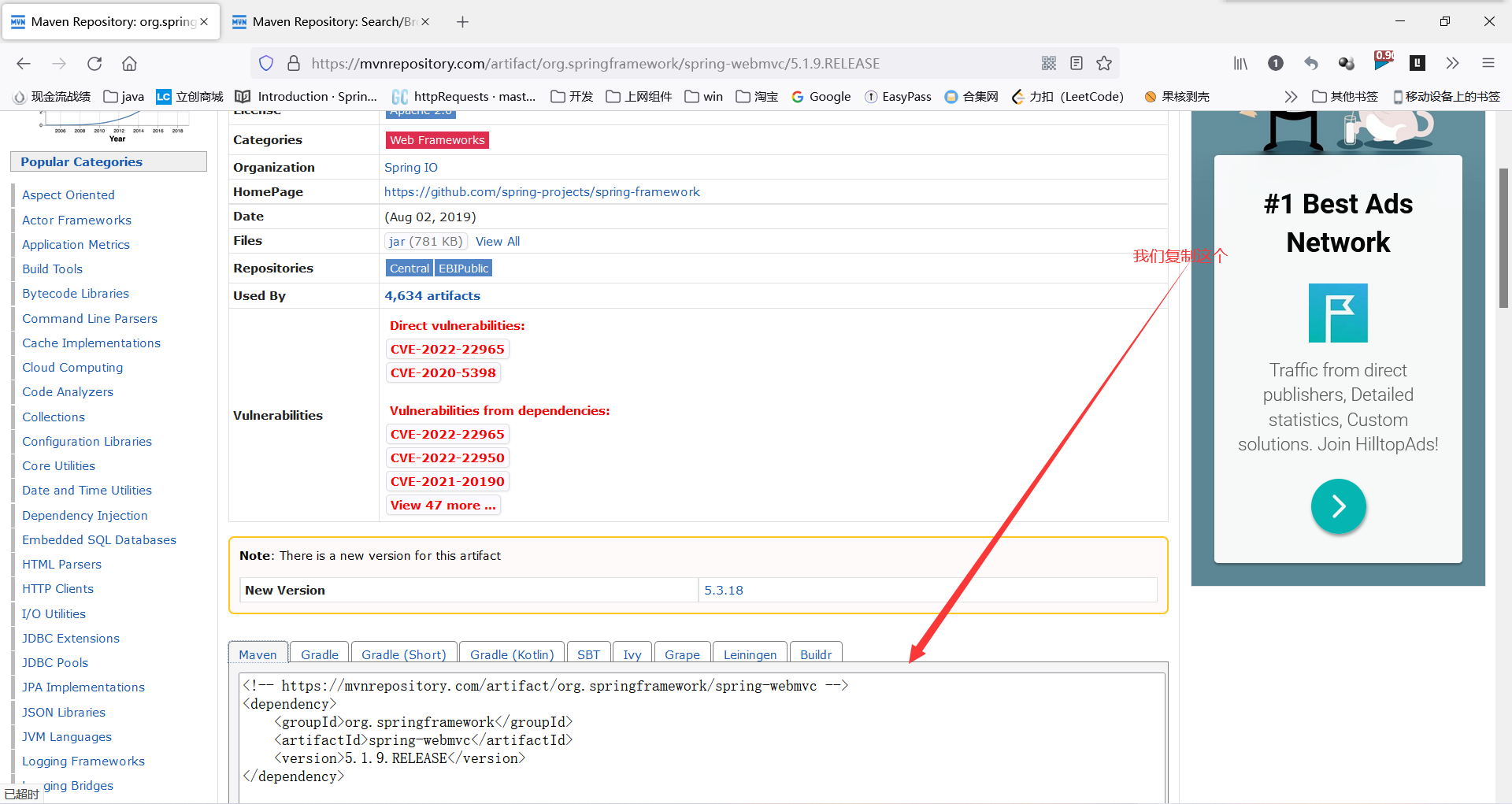This screenshot has width=1512, height=804.
Task: Select the Gradle dependency tab
Action: click(x=320, y=654)
